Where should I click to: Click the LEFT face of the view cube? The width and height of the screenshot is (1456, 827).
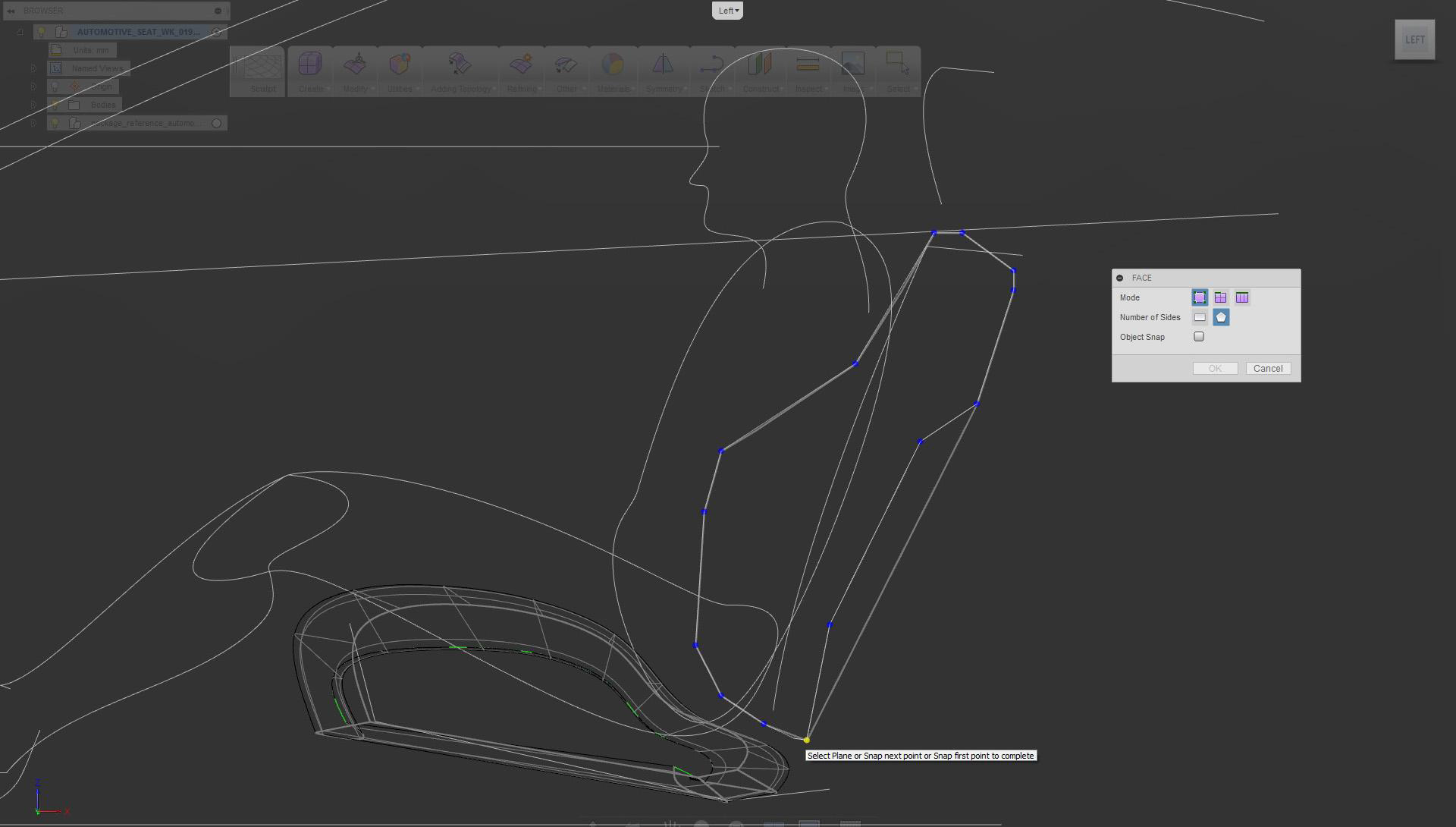pos(1414,39)
